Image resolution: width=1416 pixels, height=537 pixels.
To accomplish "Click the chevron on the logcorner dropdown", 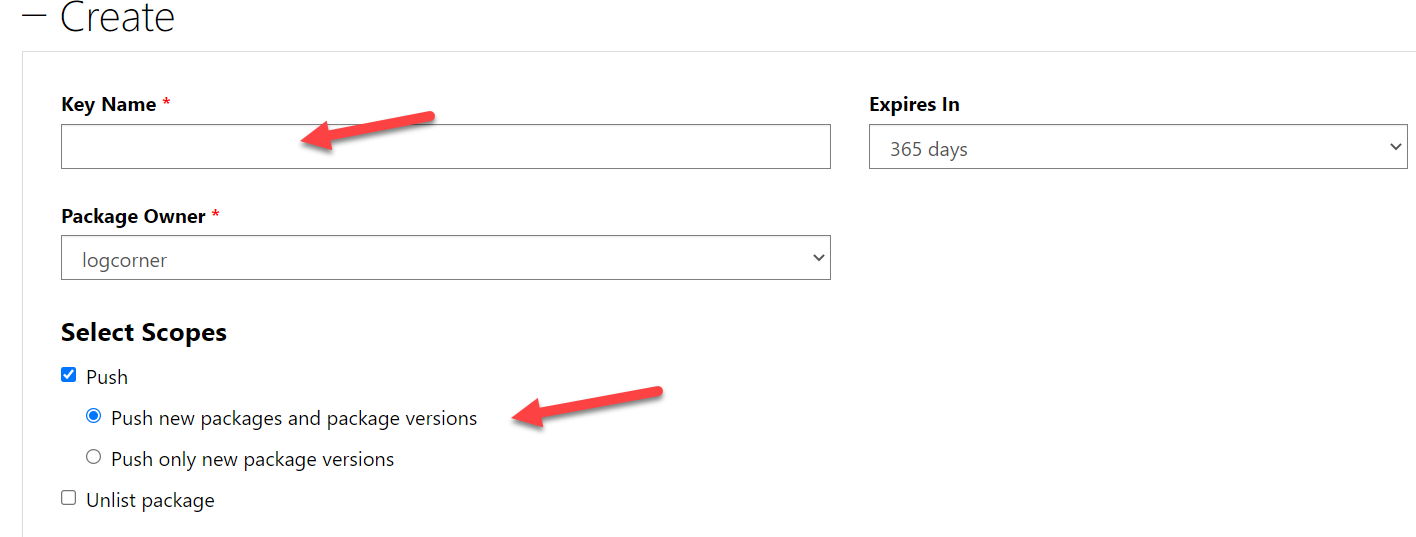I will point(819,258).
